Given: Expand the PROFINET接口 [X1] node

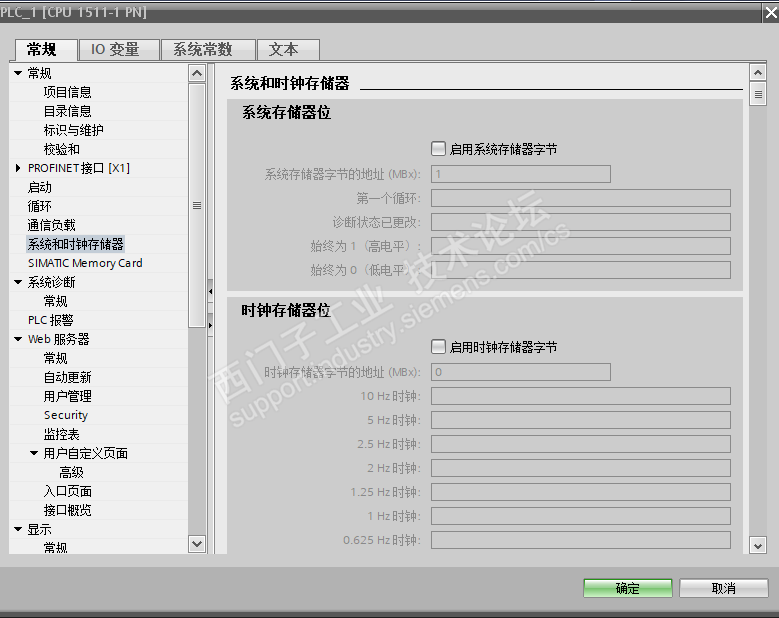Looking at the screenshot, I should coord(18,168).
